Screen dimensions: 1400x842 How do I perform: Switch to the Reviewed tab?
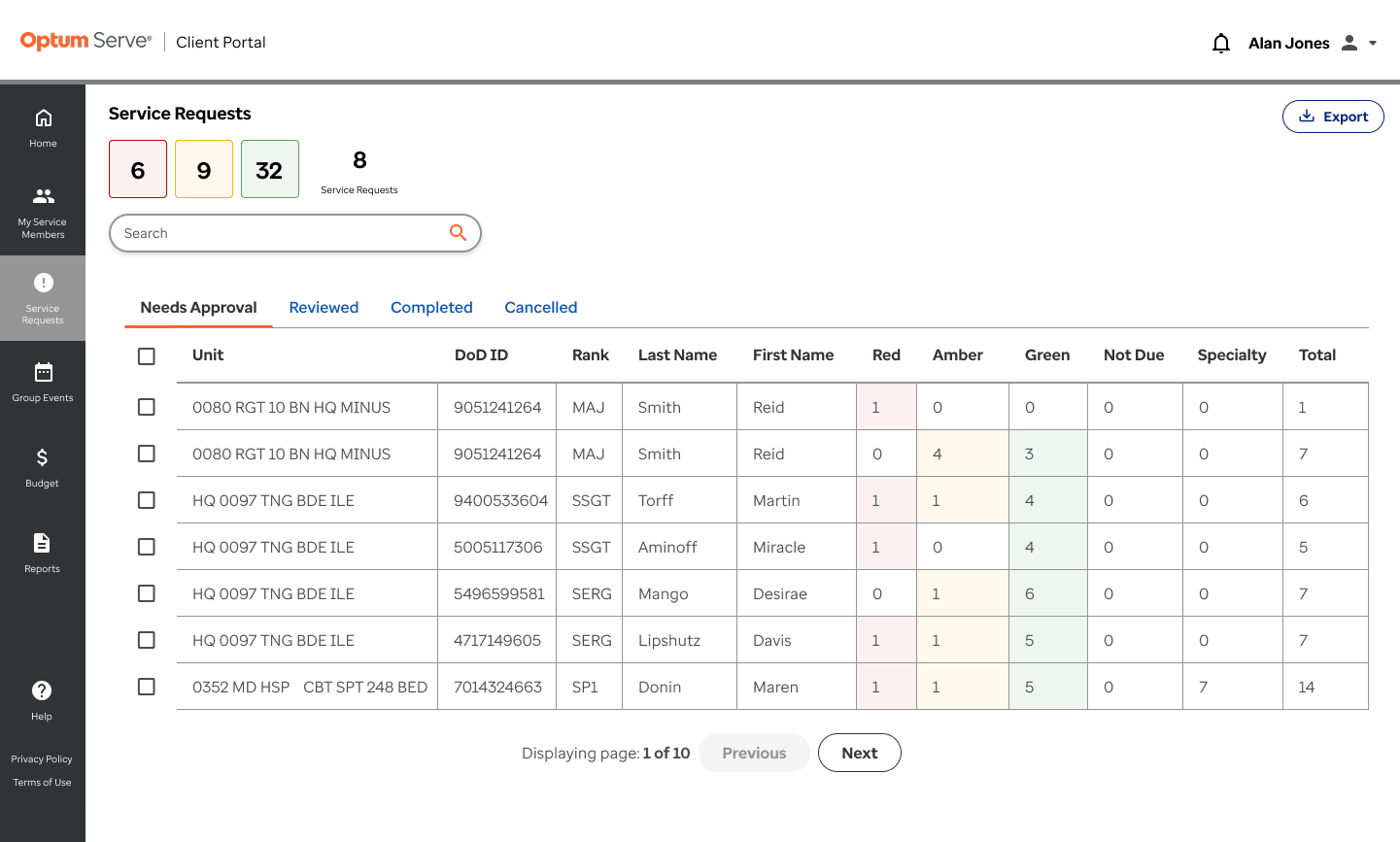pos(324,308)
